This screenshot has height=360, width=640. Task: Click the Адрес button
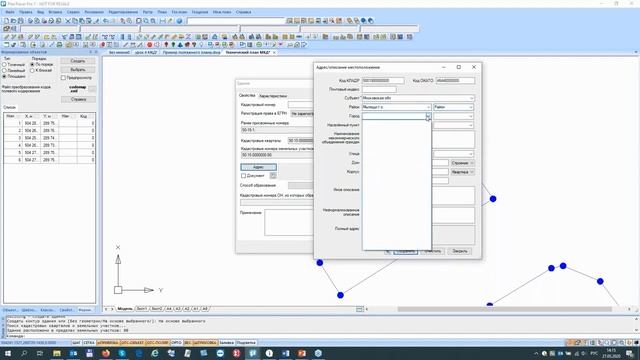[x=258, y=167]
